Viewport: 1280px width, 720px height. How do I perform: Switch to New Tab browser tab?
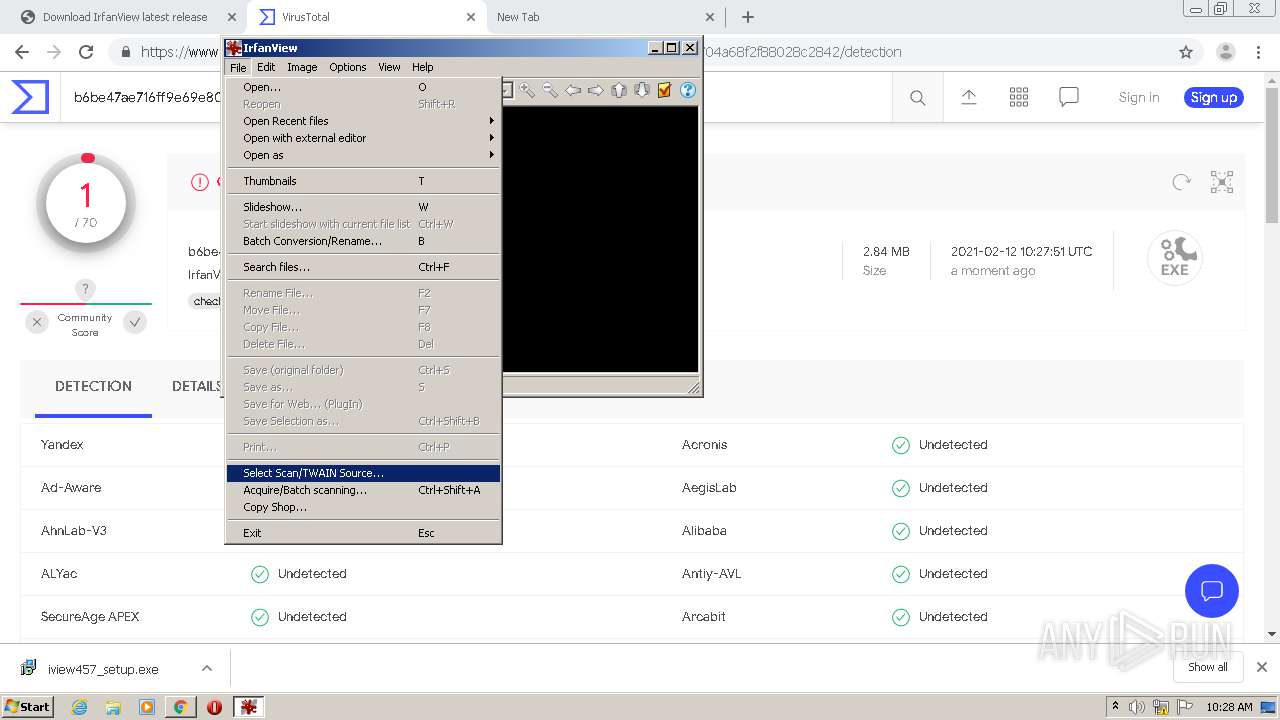point(606,17)
